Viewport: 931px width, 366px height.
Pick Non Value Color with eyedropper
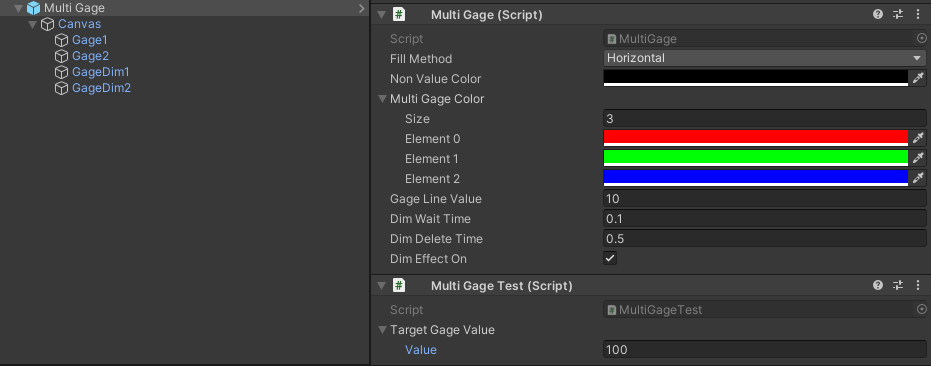[x=918, y=78]
